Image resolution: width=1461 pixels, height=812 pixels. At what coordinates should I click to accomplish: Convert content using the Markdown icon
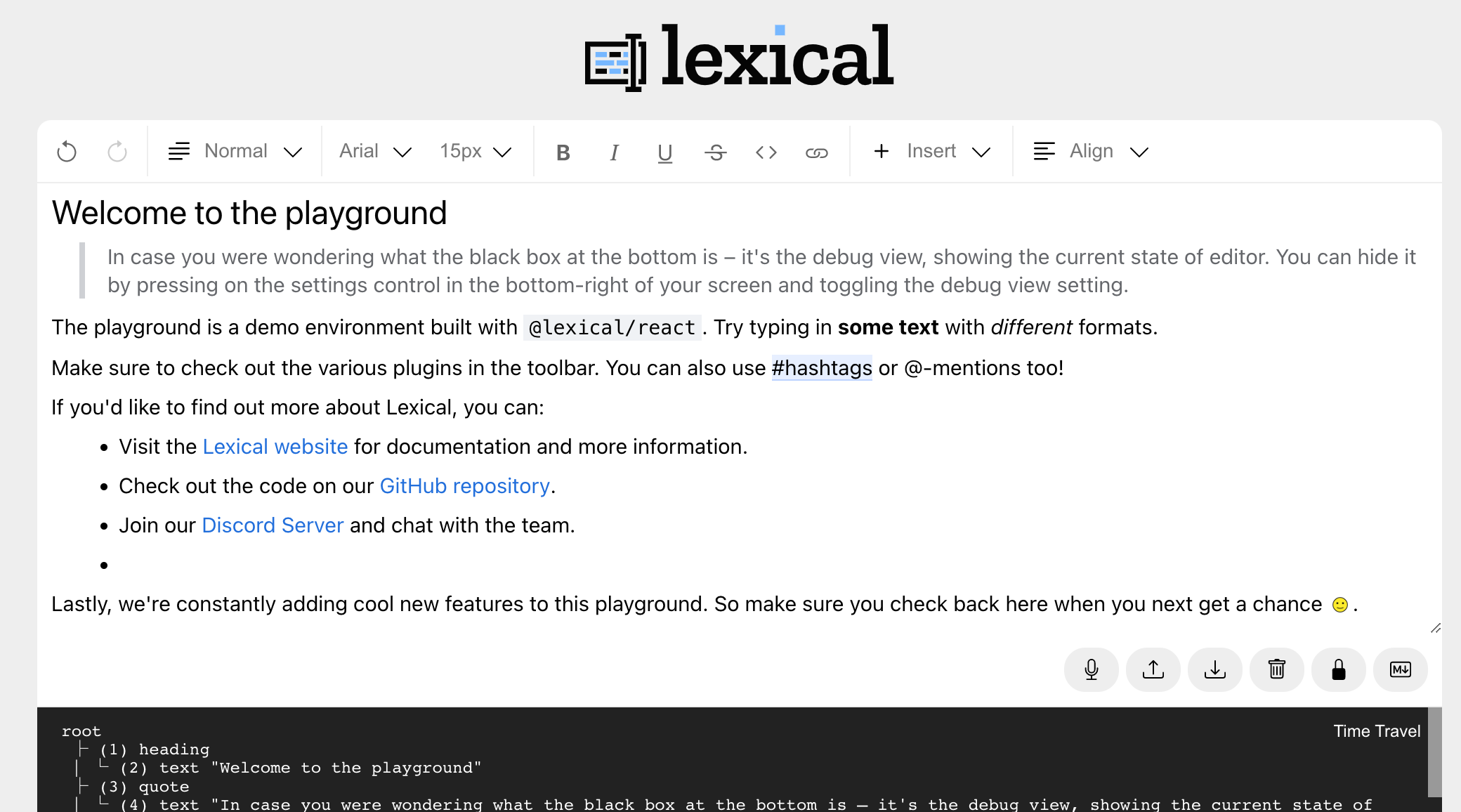tap(1400, 669)
